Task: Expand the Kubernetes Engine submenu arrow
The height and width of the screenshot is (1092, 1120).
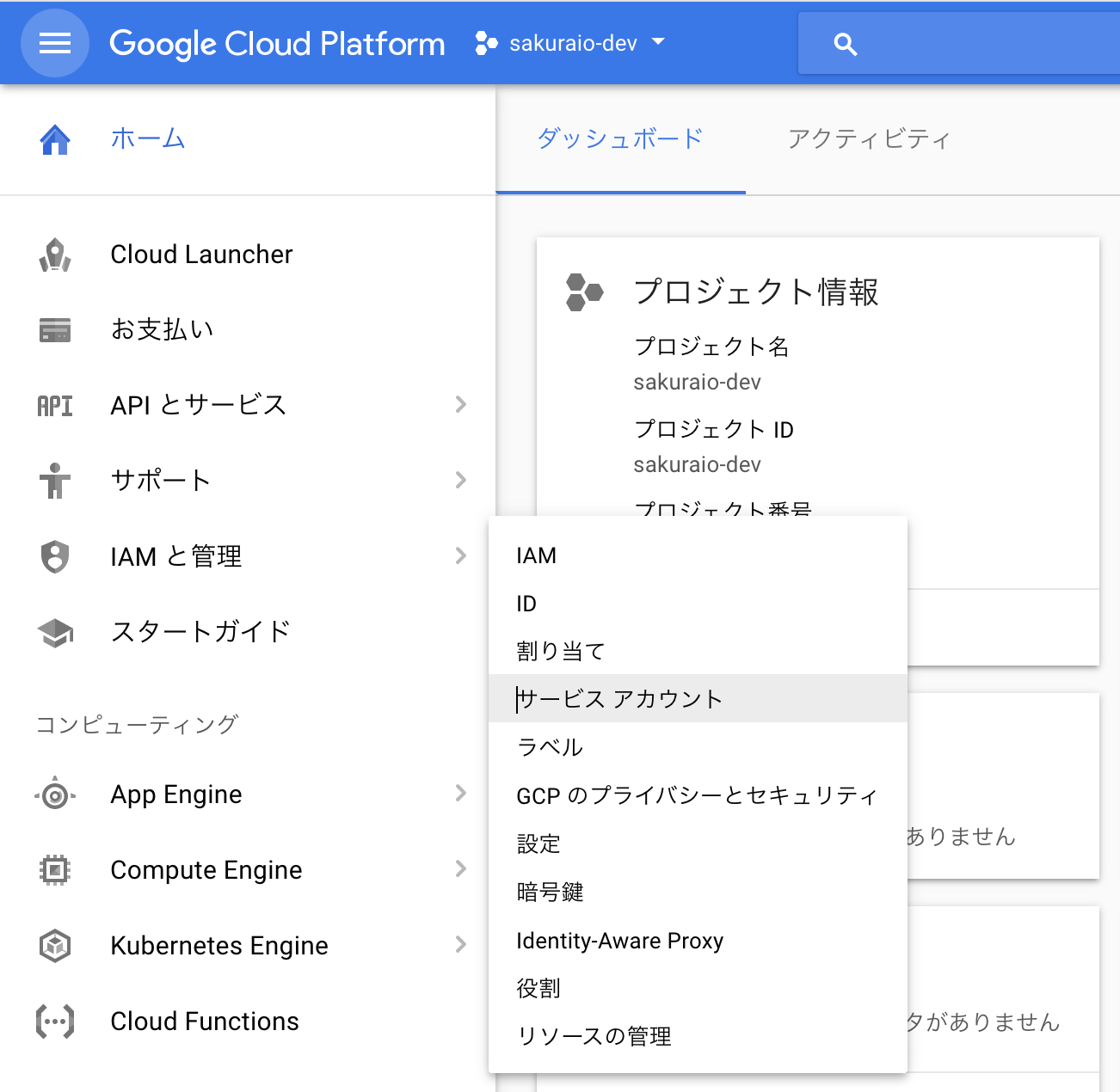Action: pos(461,944)
